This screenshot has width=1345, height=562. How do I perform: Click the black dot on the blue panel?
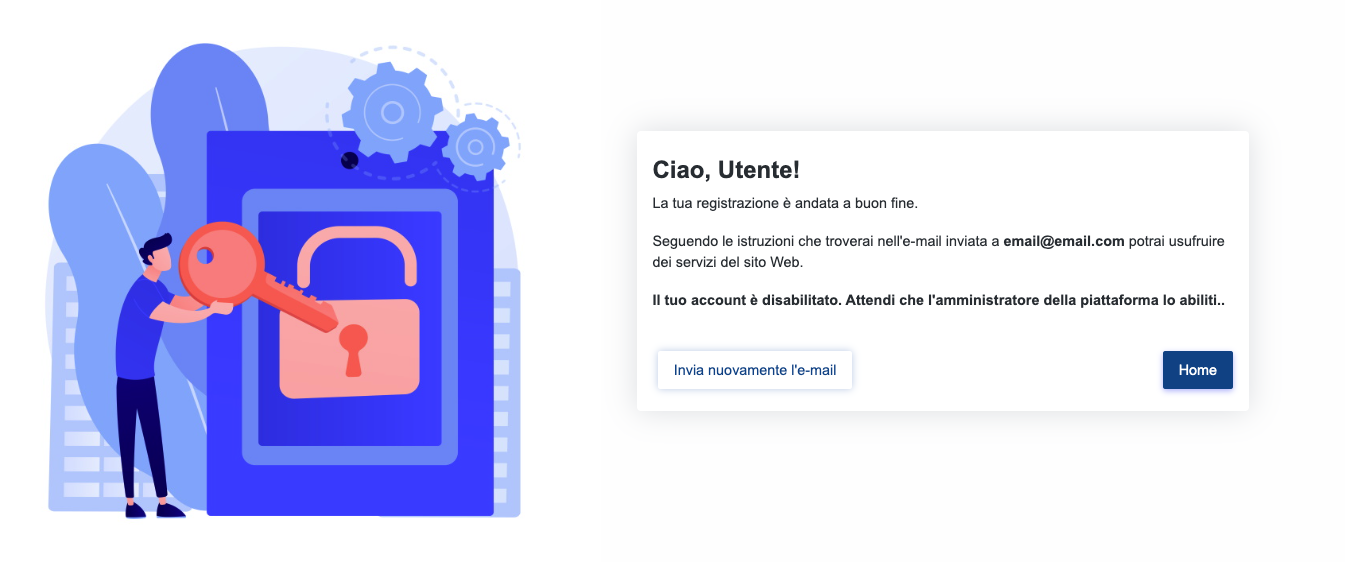click(x=349, y=160)
